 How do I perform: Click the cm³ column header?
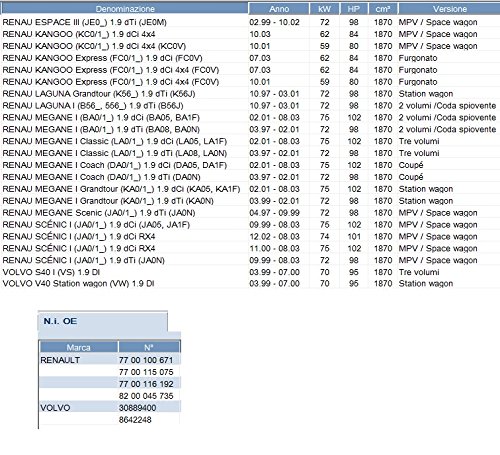click(383, 9)
